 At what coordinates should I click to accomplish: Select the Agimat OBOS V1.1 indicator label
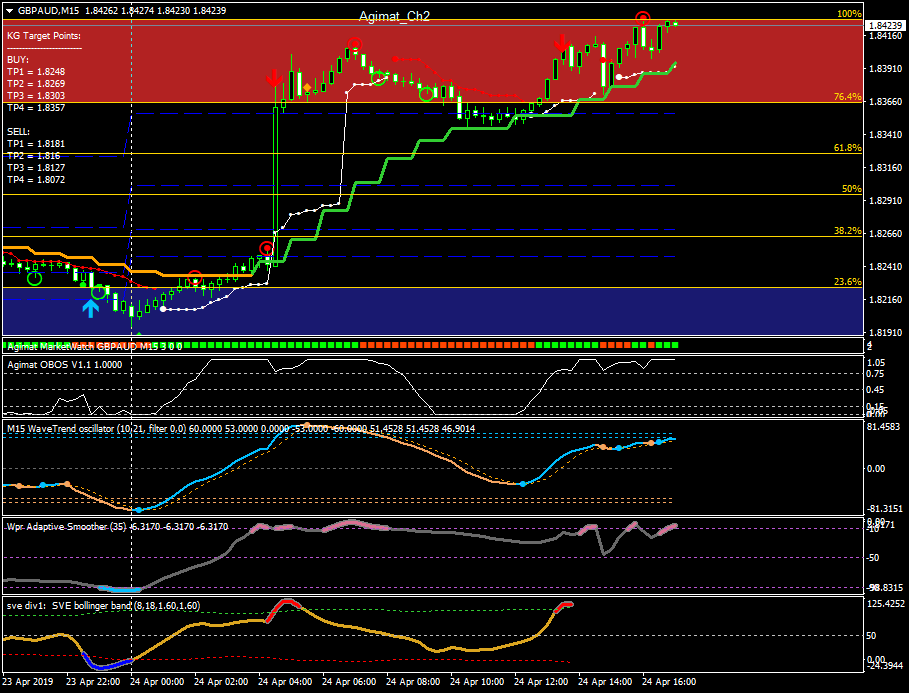[x=64, y=365]
